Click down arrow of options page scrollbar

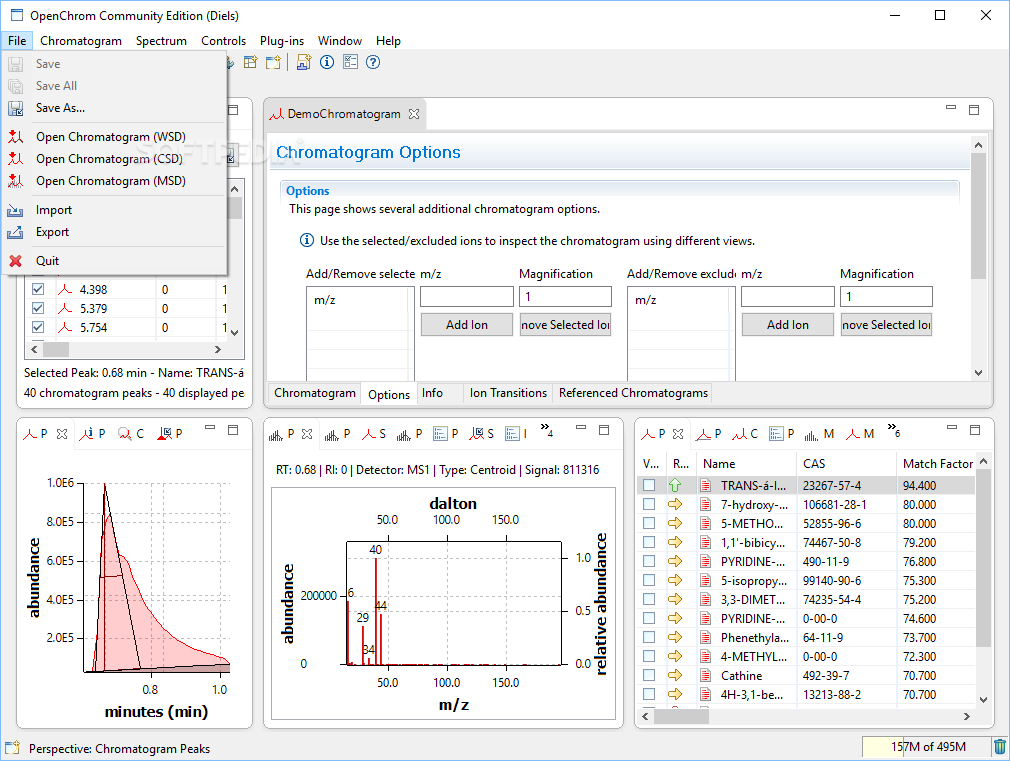click(x=978, y=372)
